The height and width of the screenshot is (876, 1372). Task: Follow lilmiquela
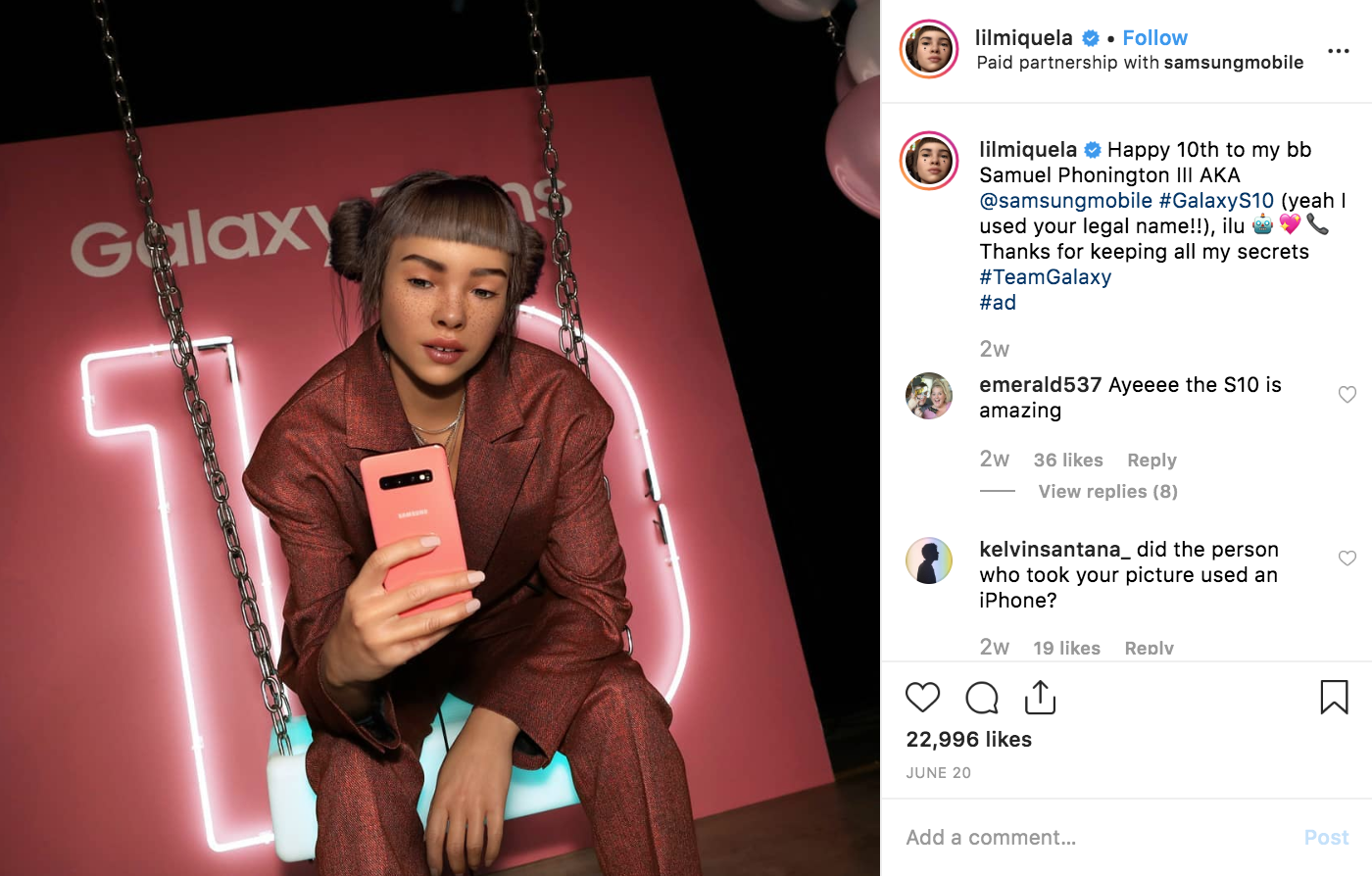[1154, 38]
